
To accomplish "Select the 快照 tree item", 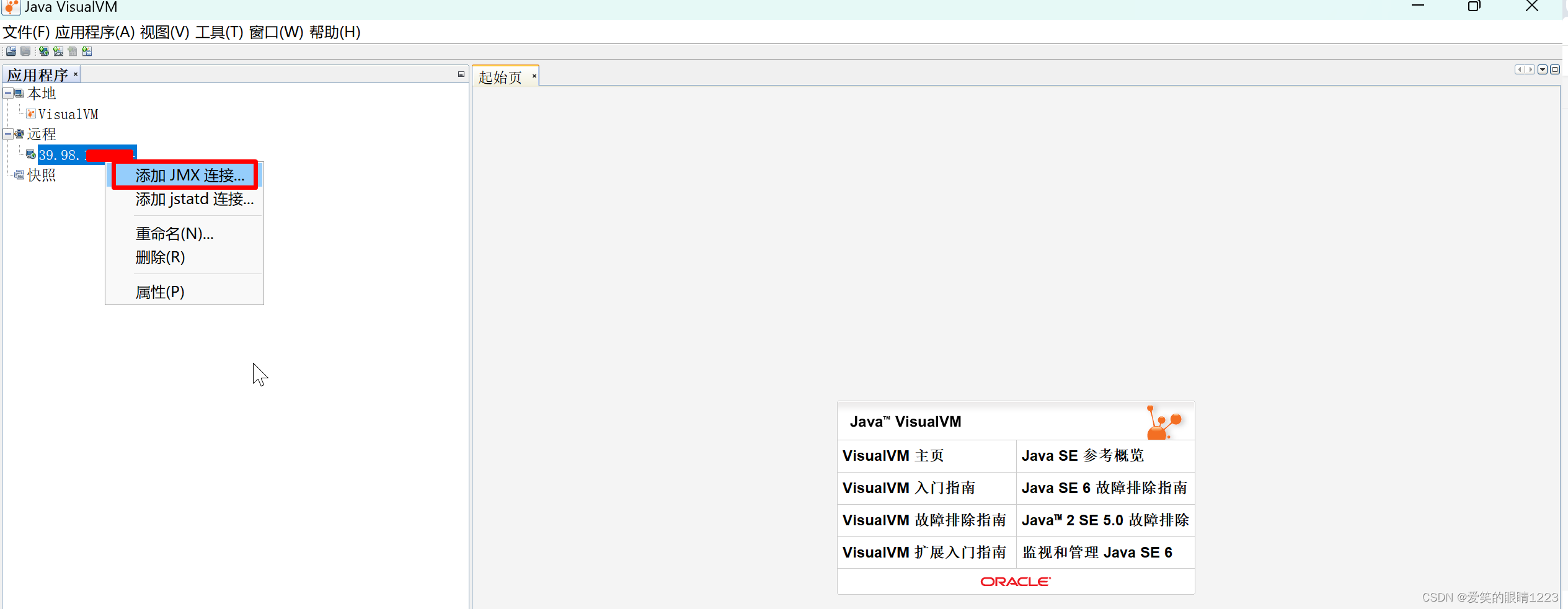I will pyautogui.click(x=42, y=175).
